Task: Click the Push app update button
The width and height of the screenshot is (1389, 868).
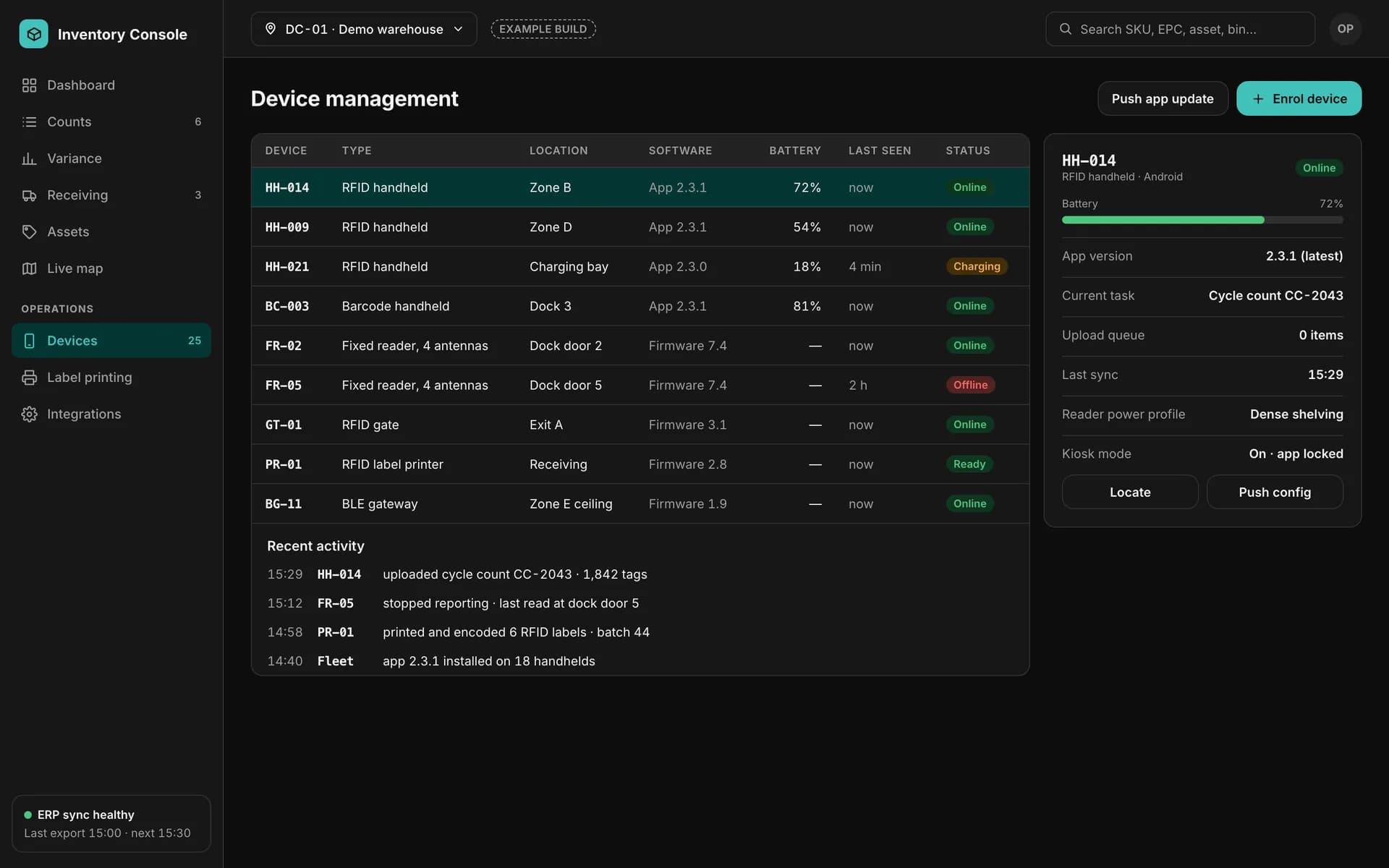Action: [x=1163, y=99]
